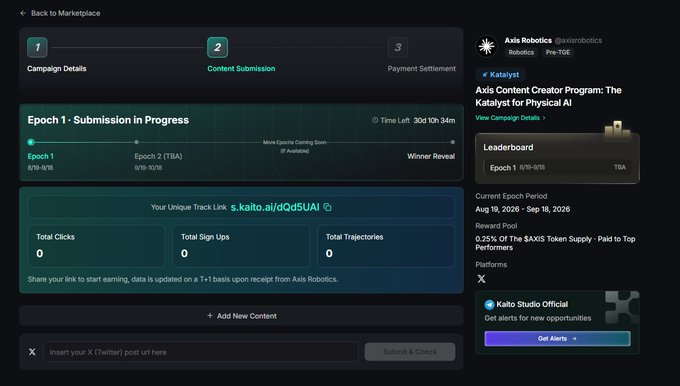This screenshot has height=386, width=680.
Task: Click the Axis Content Creator Program title
Action: (x=548, y=96)
